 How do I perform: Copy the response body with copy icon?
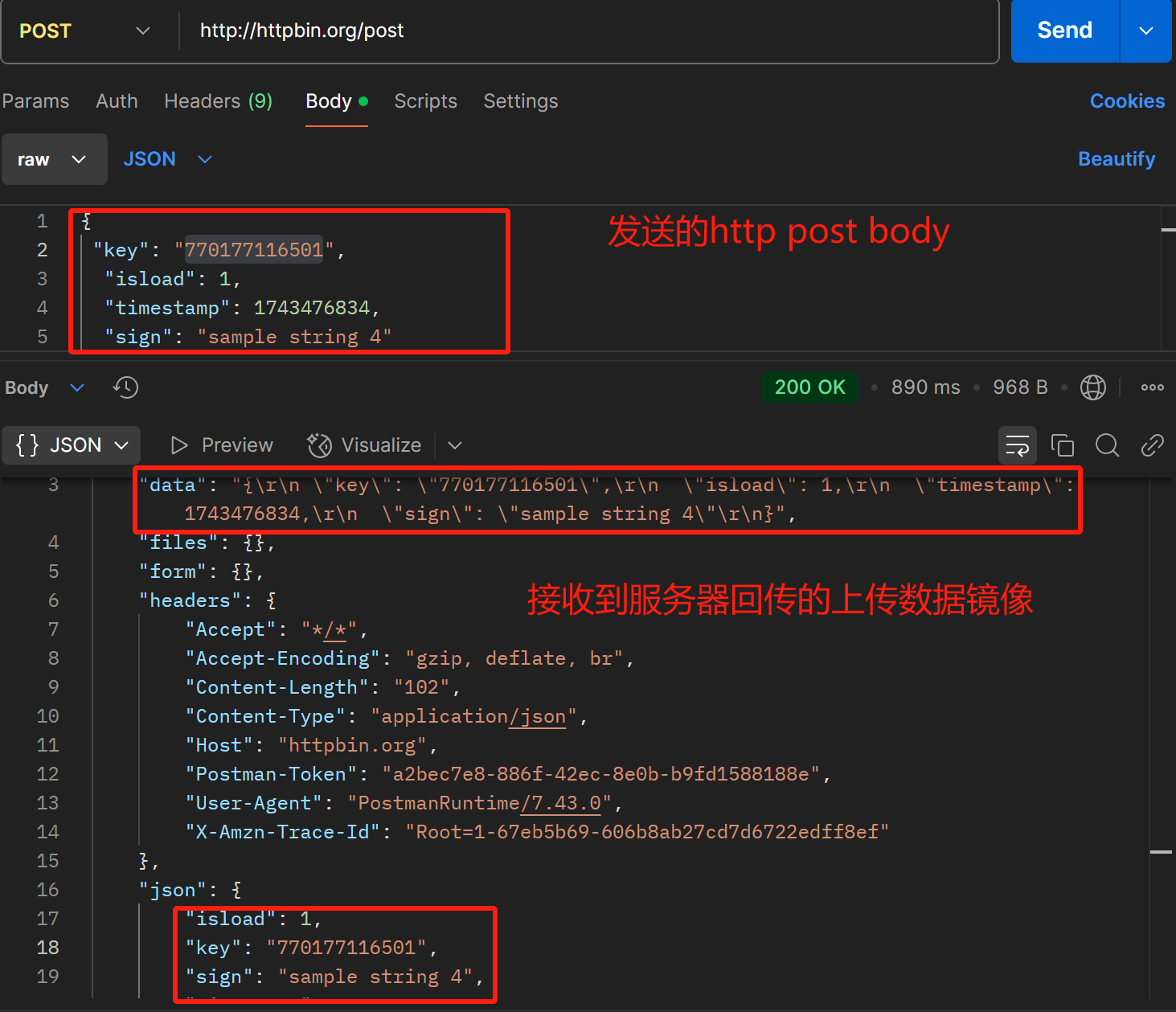(1063, 445)
